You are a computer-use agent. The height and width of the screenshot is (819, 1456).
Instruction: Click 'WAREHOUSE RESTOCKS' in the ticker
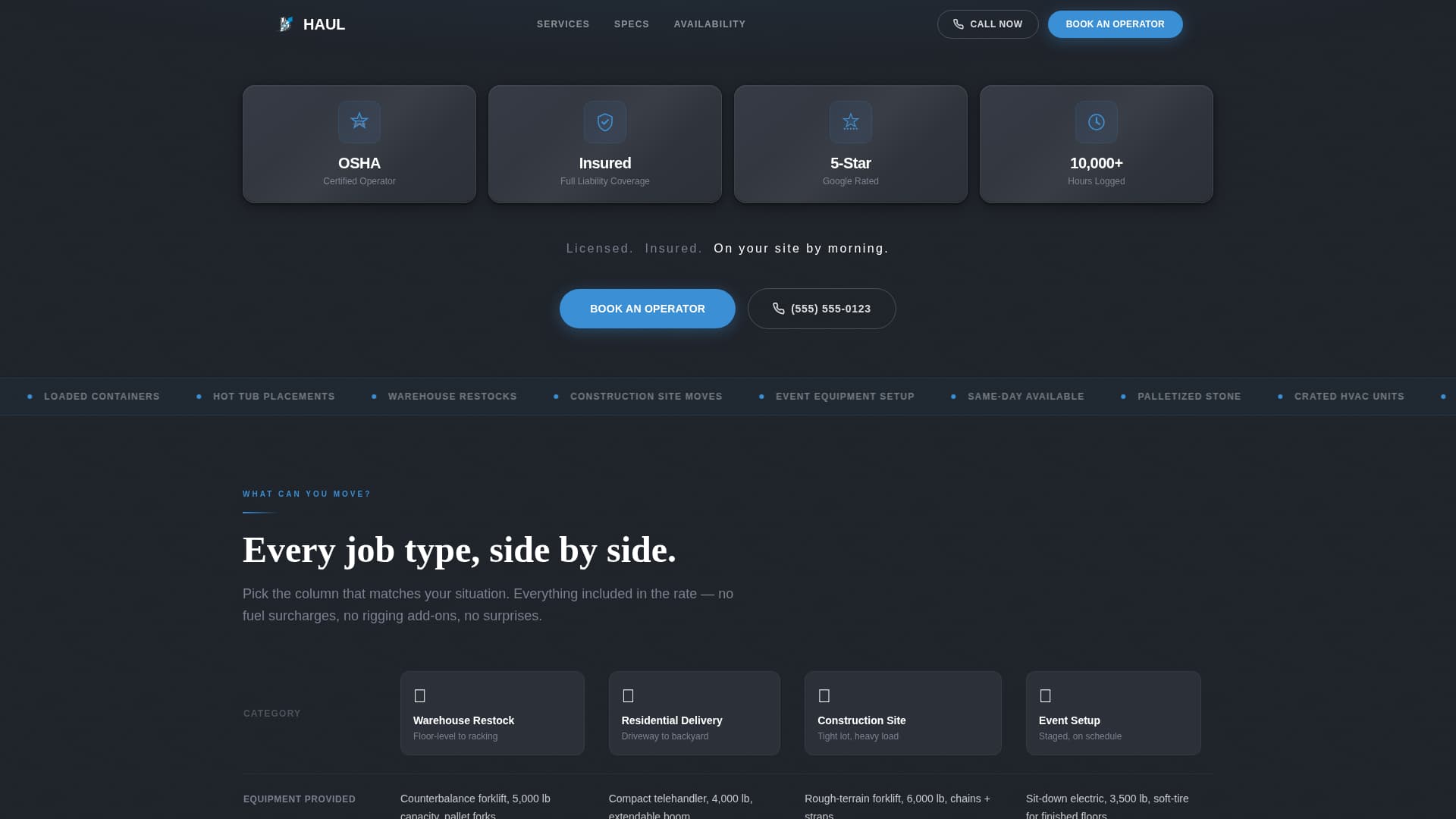coord(452,397)
